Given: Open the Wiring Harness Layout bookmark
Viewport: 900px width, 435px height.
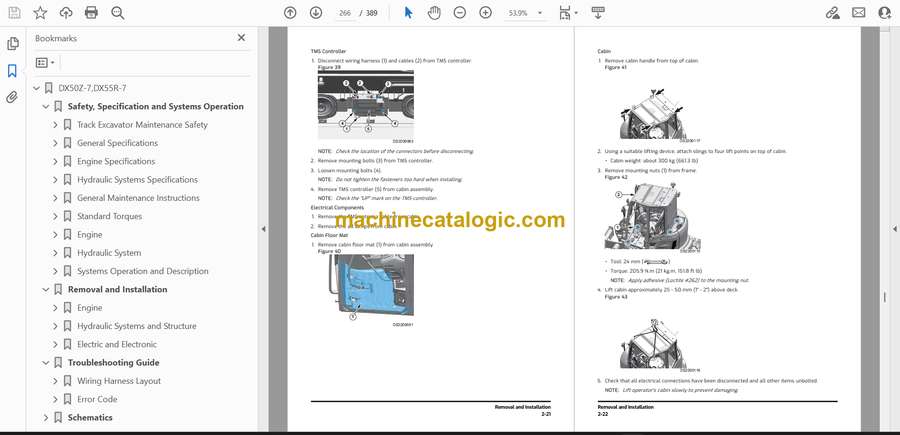Looking at the screenshot, I should click(x=118, y=381).
